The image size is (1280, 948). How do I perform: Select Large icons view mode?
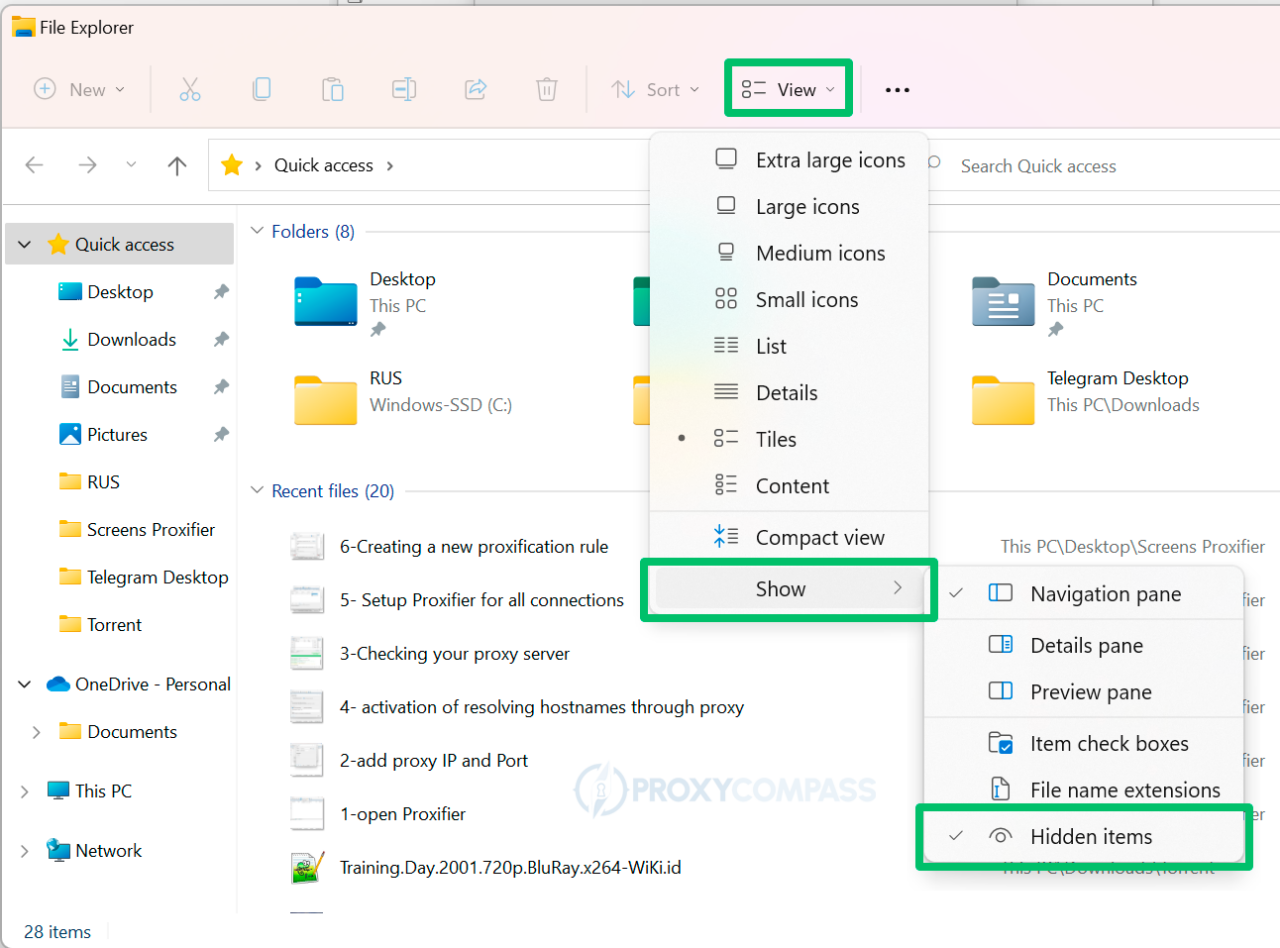coord(805,206)
